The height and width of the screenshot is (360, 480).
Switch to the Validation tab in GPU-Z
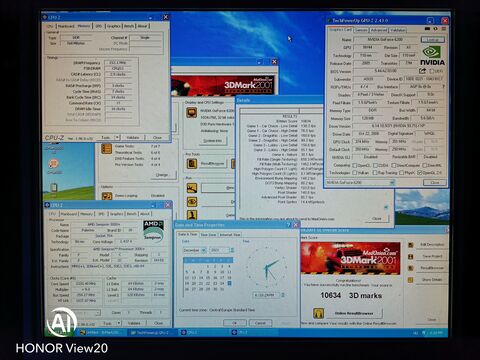[x=398, y=30]
